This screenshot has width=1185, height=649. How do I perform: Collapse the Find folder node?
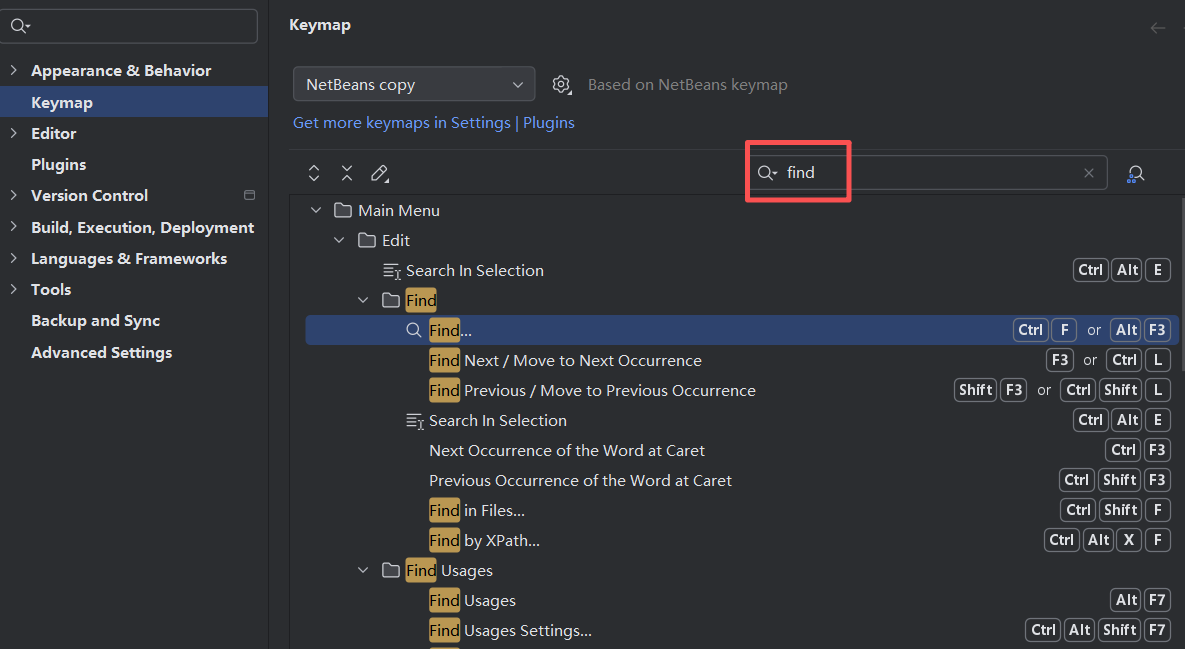pyautogui.click(x=363, y=300)
